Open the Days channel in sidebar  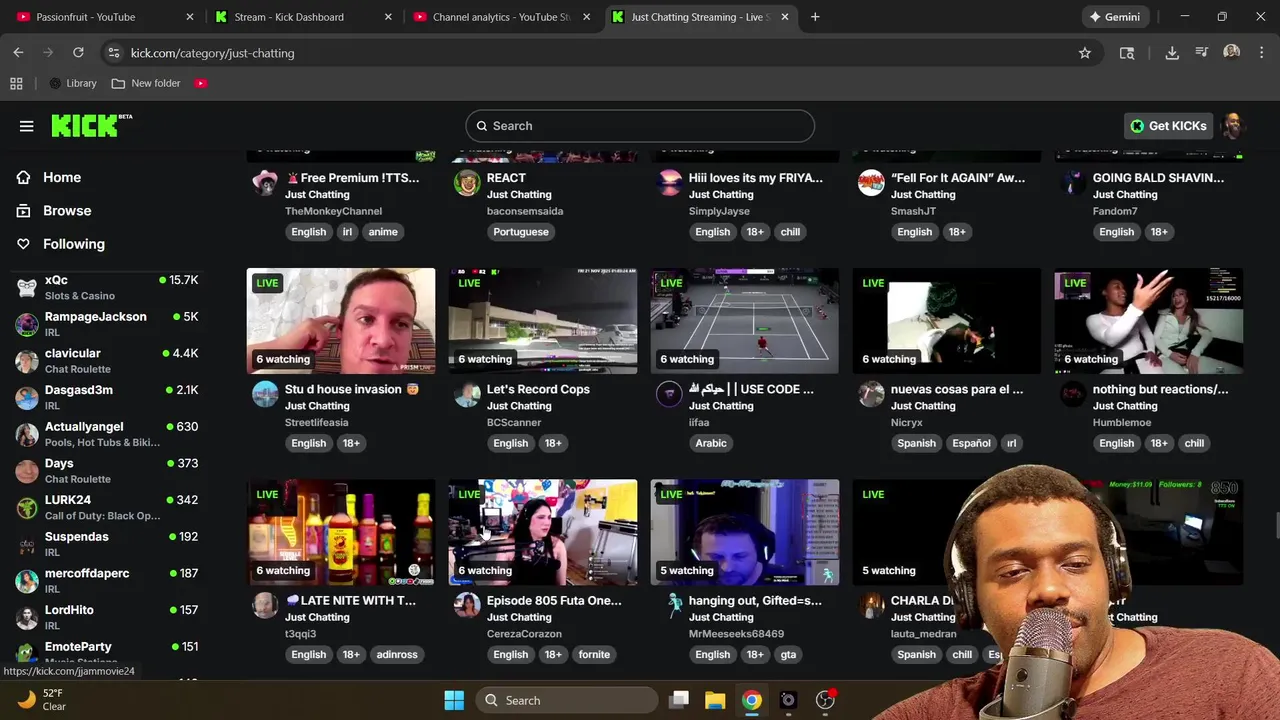click(108, 470)
